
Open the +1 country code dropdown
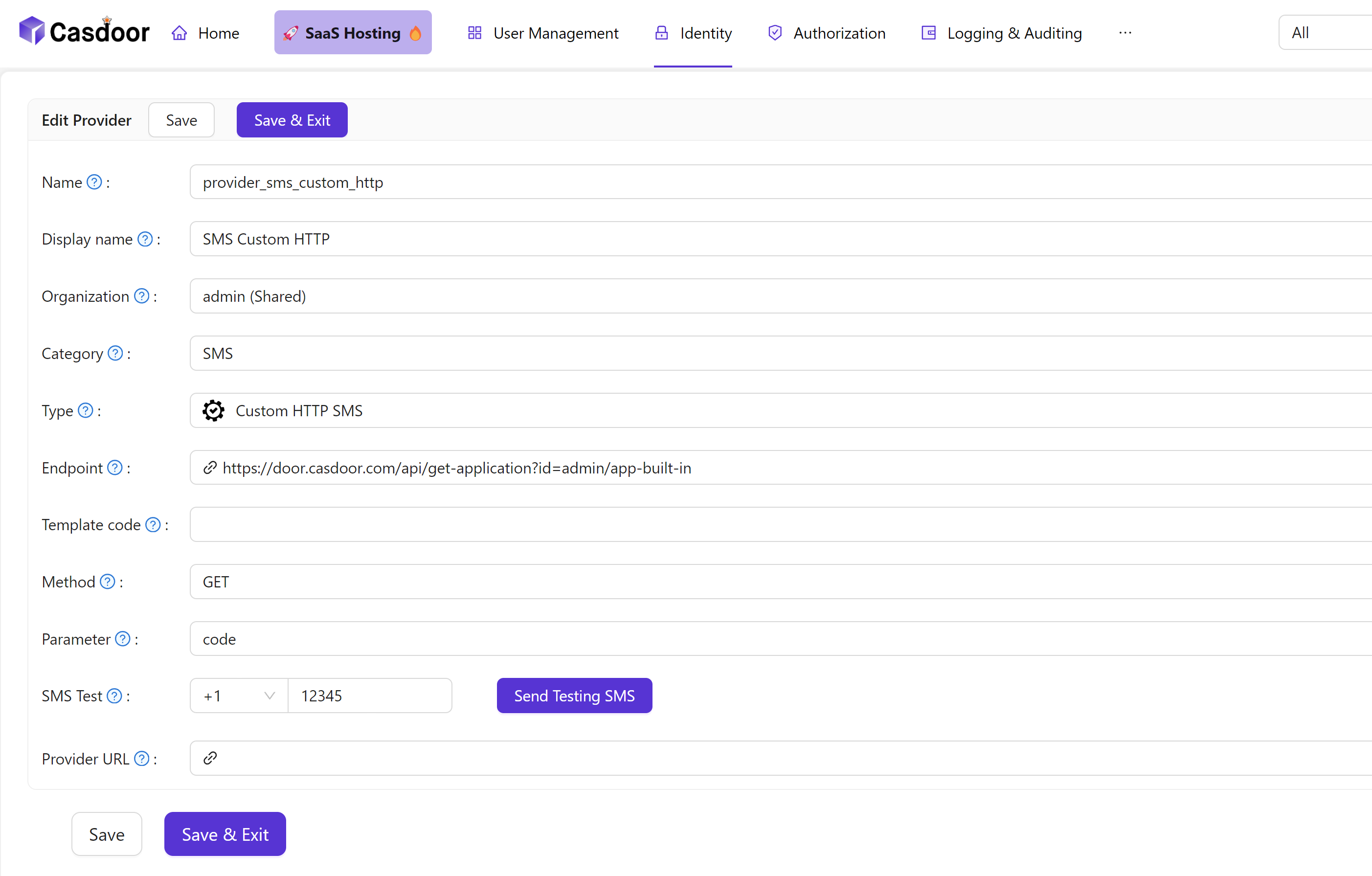point(239,696)
